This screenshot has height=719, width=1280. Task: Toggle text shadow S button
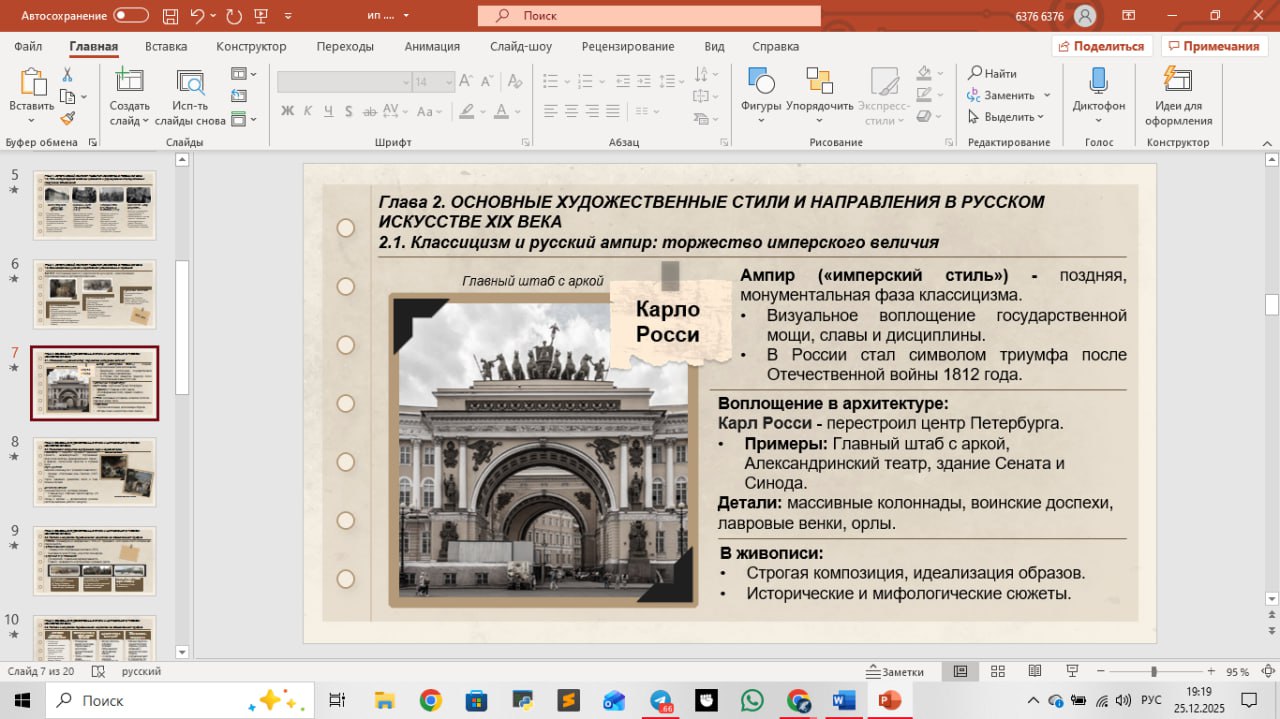point(348,111)
